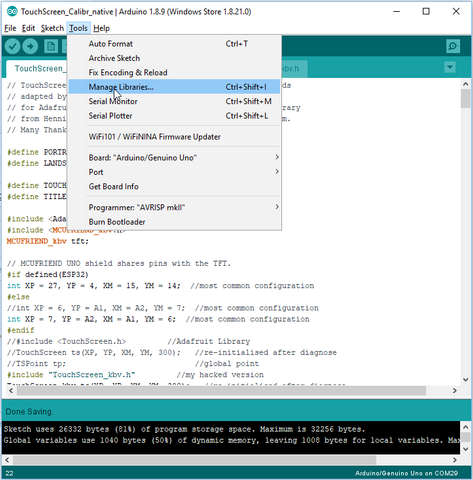Launch WiFi101 / WiFiNINA Firmware Updater
This screenshot has width=473, height=480.
pos(175,137)
